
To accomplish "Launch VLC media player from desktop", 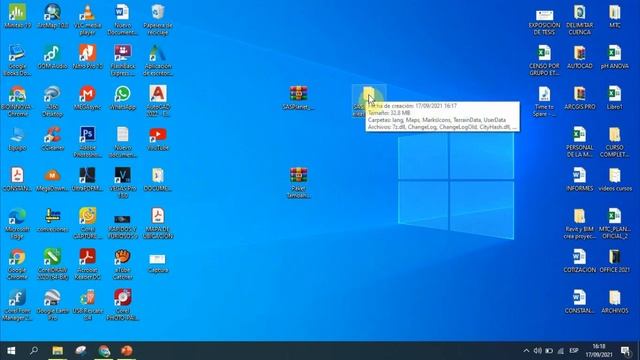I will click(x=87, y=20).
